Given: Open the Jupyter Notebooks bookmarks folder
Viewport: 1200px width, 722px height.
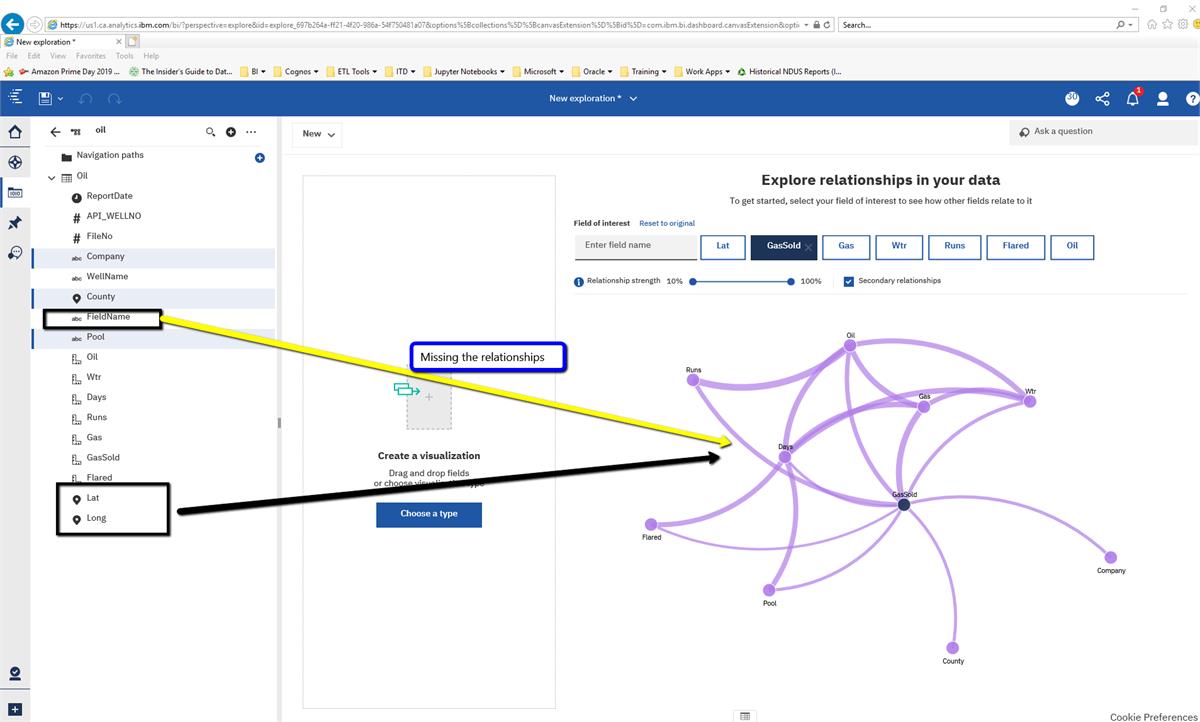Looking at the screenshot, I should click(464, 72).
